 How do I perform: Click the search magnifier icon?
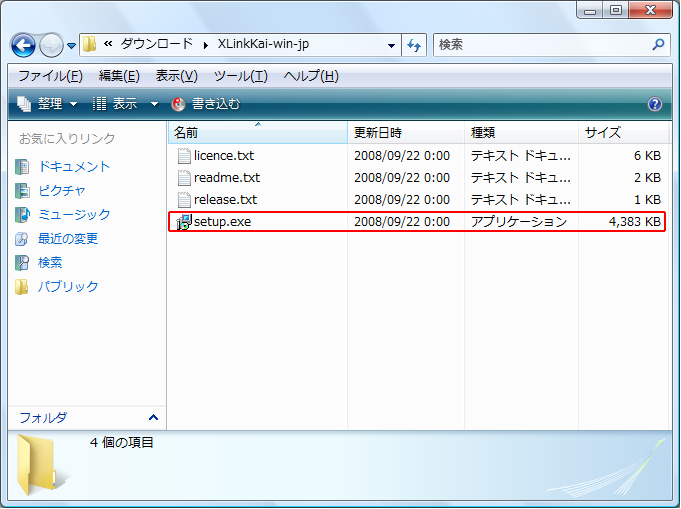(658, 46)
